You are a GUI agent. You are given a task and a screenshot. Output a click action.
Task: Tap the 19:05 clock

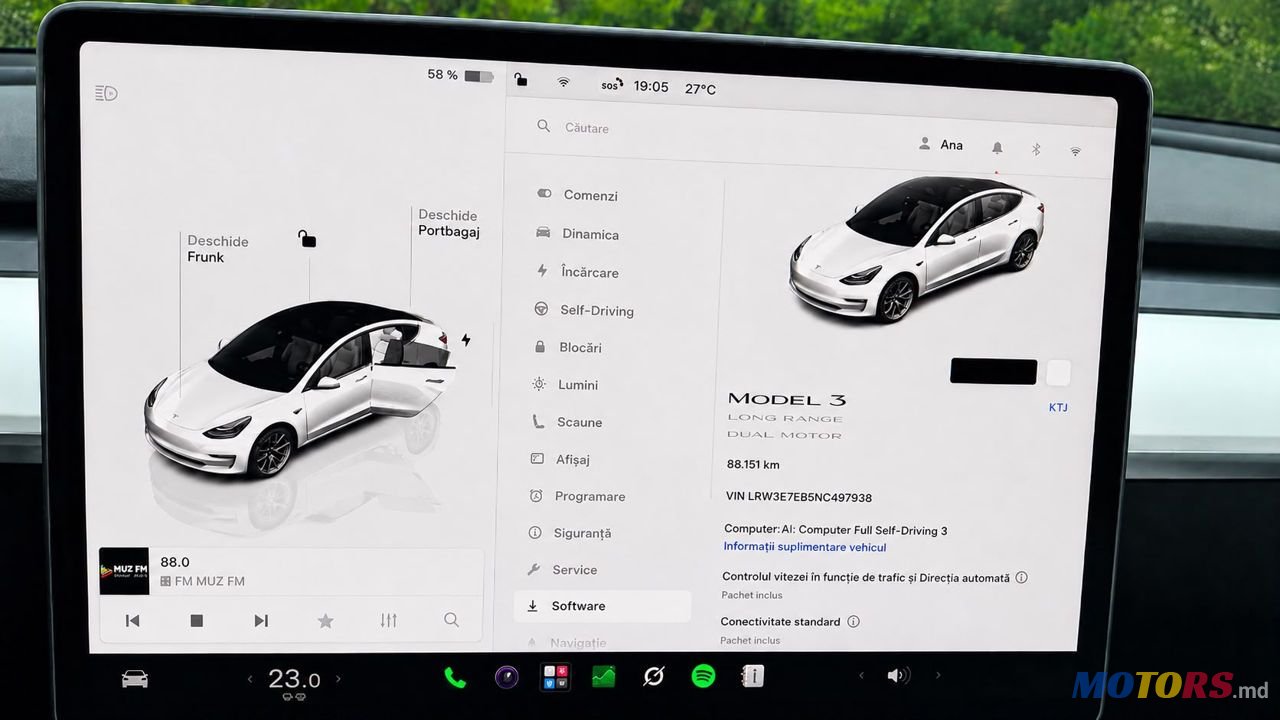click(651, 87)
